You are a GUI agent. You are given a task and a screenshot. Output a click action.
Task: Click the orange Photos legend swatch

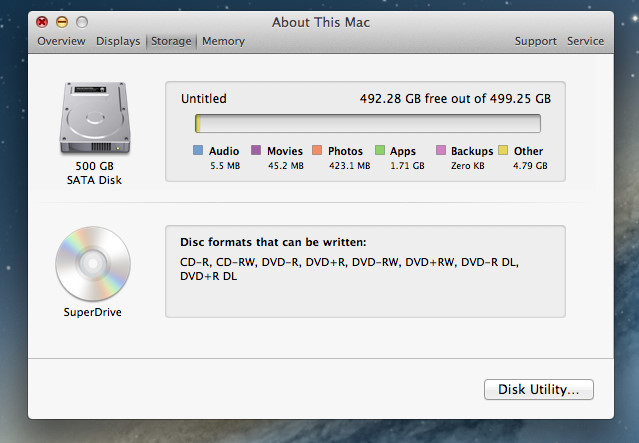(x=317, y=150)
